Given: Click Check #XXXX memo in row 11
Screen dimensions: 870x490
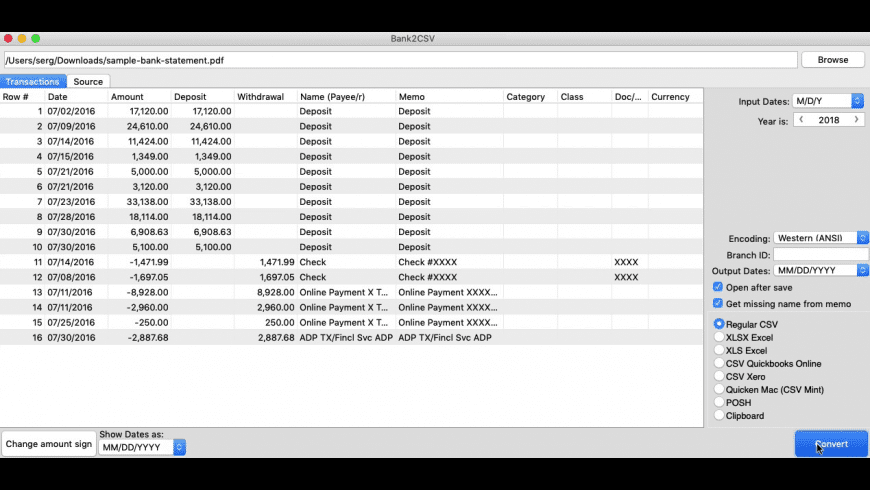Looking at the screenshot, I should [x=428, y=262].
